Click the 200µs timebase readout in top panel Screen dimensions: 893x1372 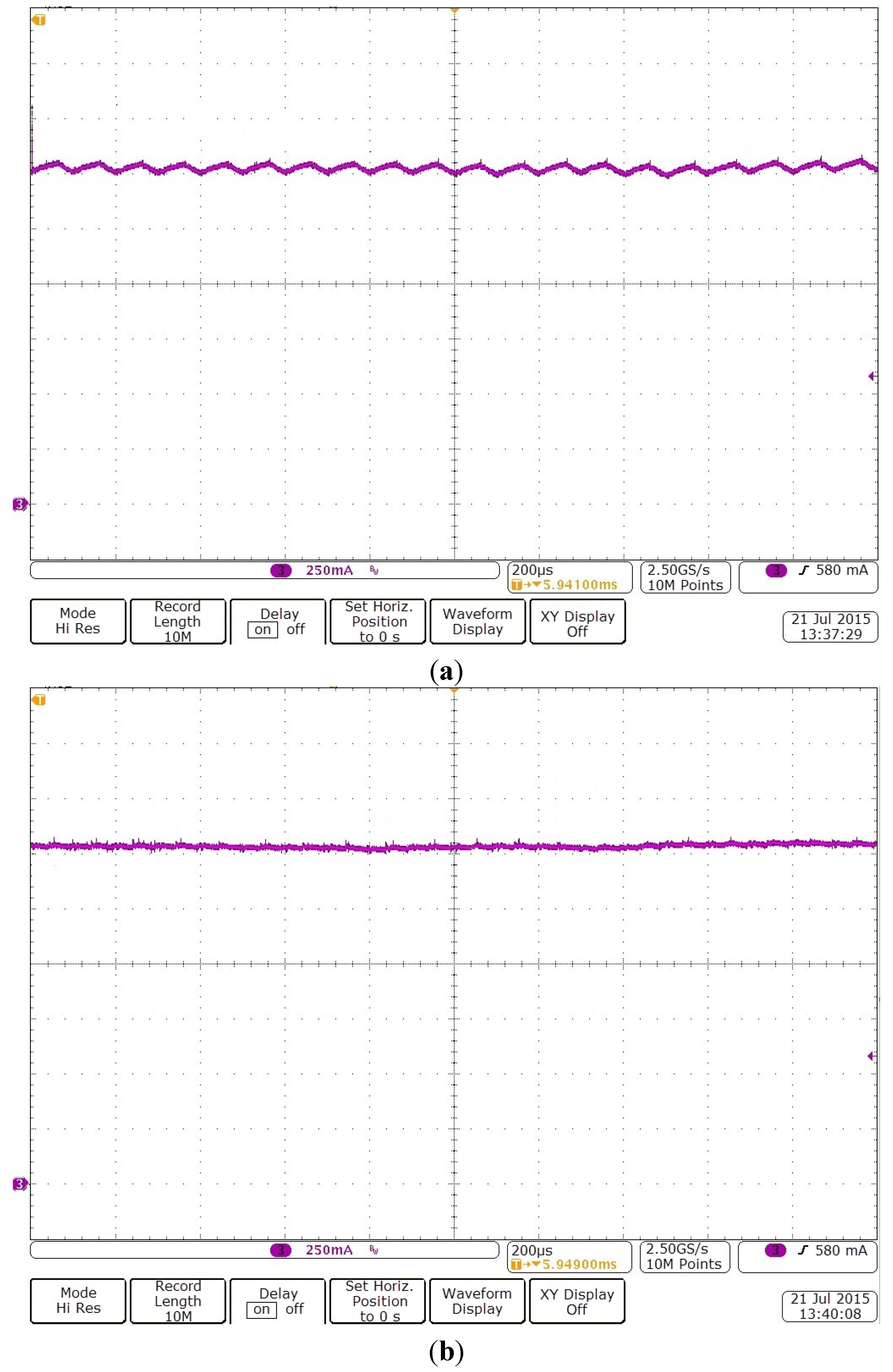533,570
